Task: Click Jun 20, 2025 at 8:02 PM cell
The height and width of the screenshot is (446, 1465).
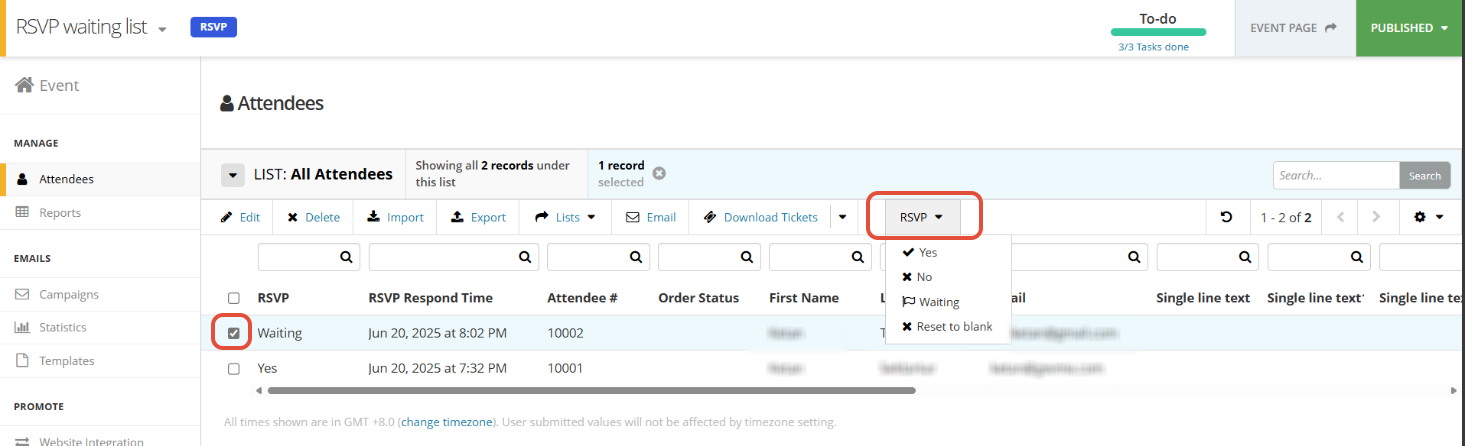Action: pos(437,333)
